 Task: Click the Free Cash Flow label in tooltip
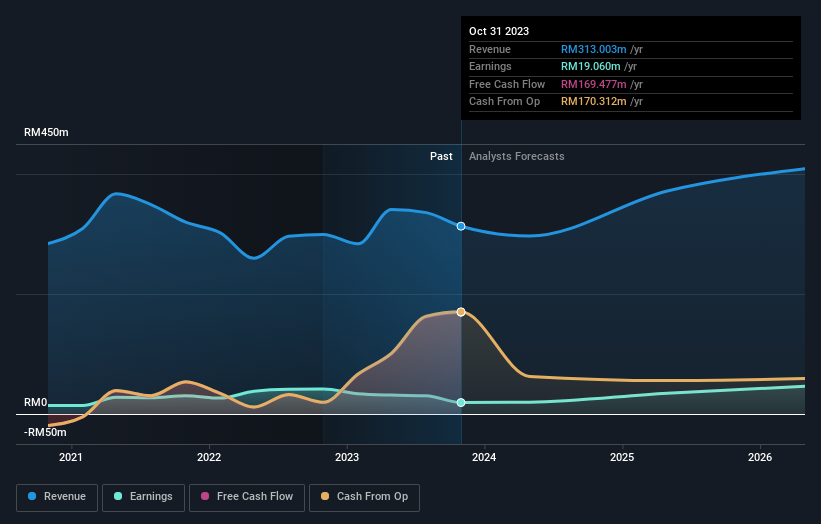(x=507, y=84)
